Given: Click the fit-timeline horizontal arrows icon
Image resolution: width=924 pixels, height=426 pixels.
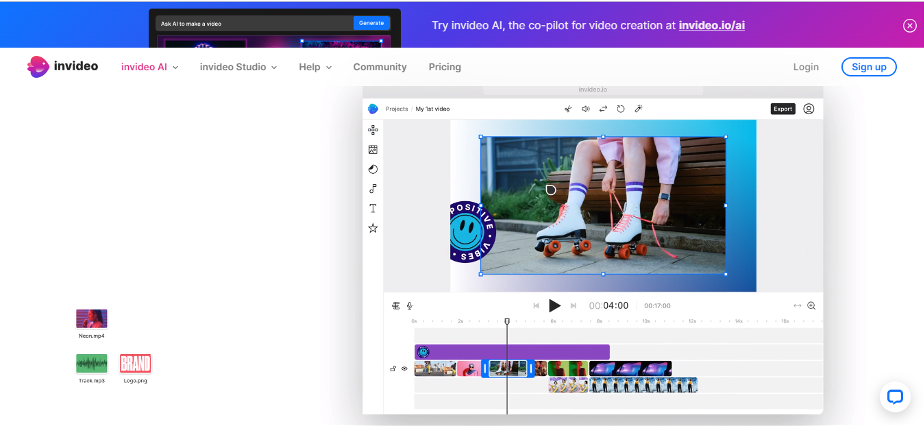Looking at the screenshot, I should (x=797, y=306).
